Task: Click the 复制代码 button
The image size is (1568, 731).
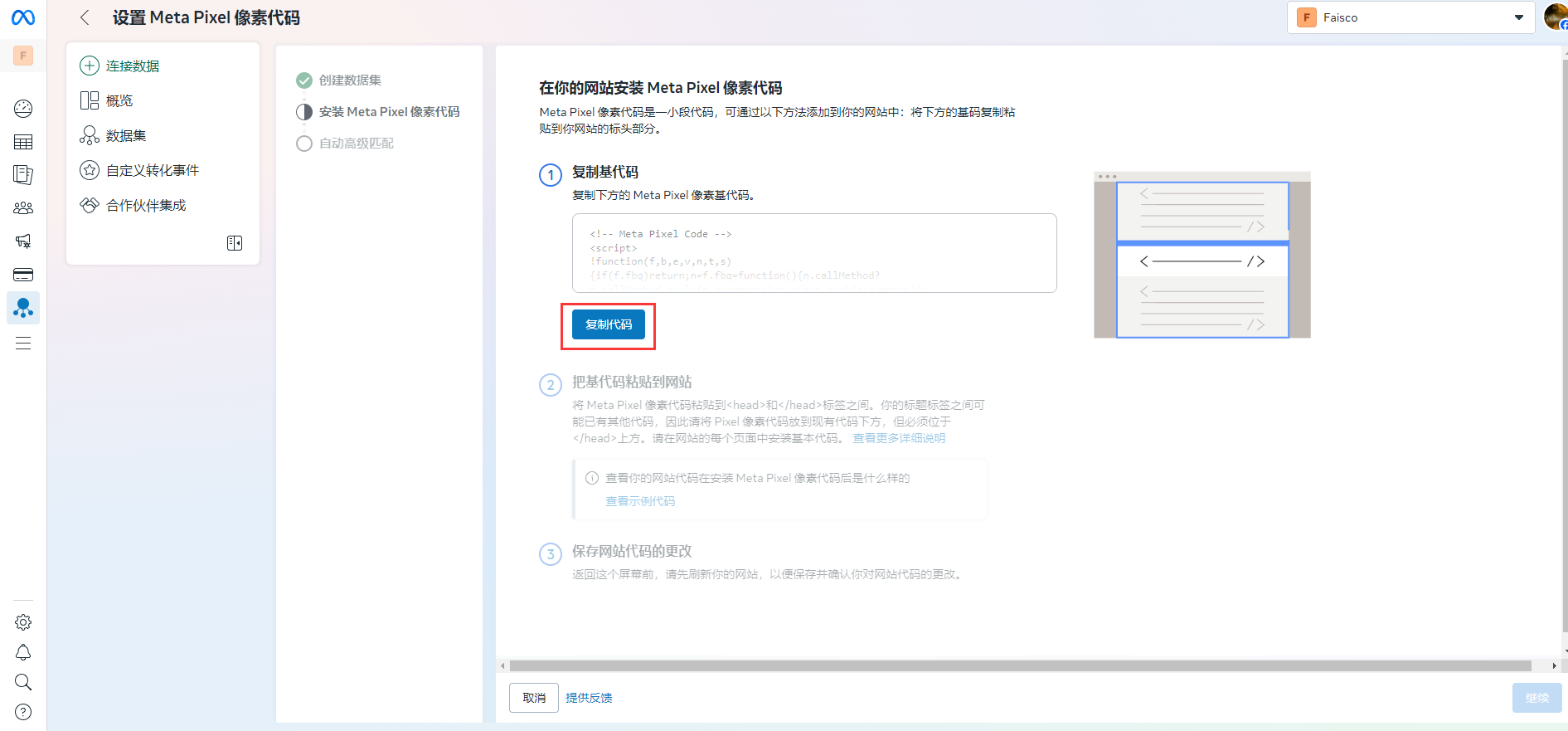Action: tap(609, 324)
